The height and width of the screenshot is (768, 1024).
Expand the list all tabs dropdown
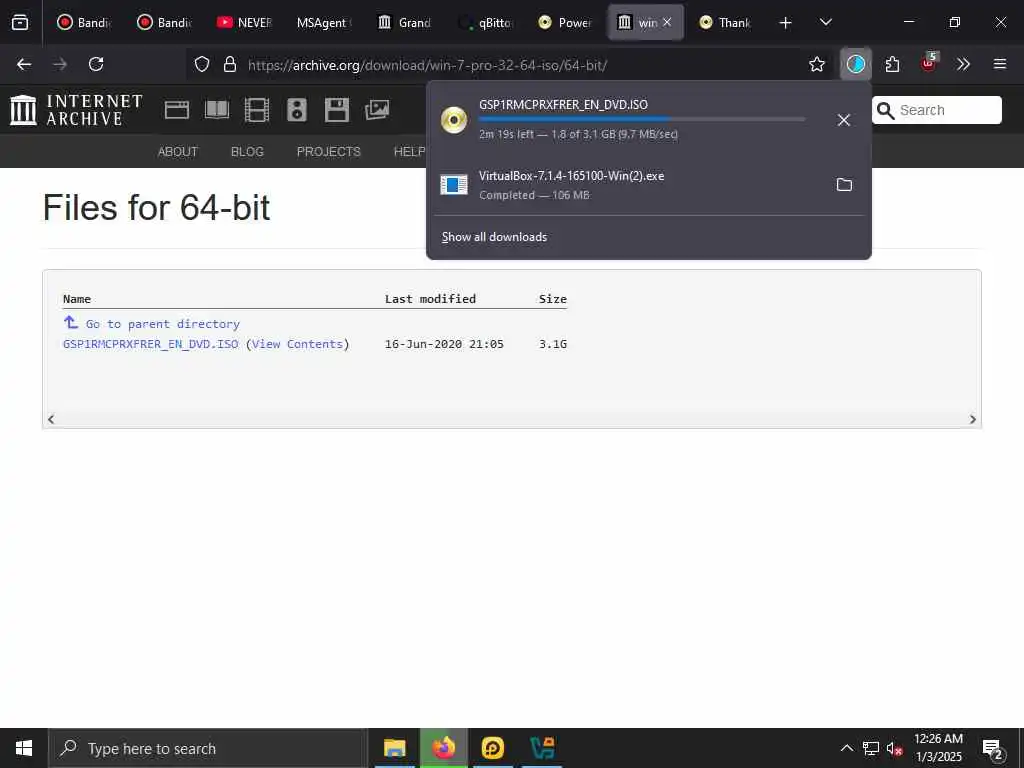[x=825, y=22]
